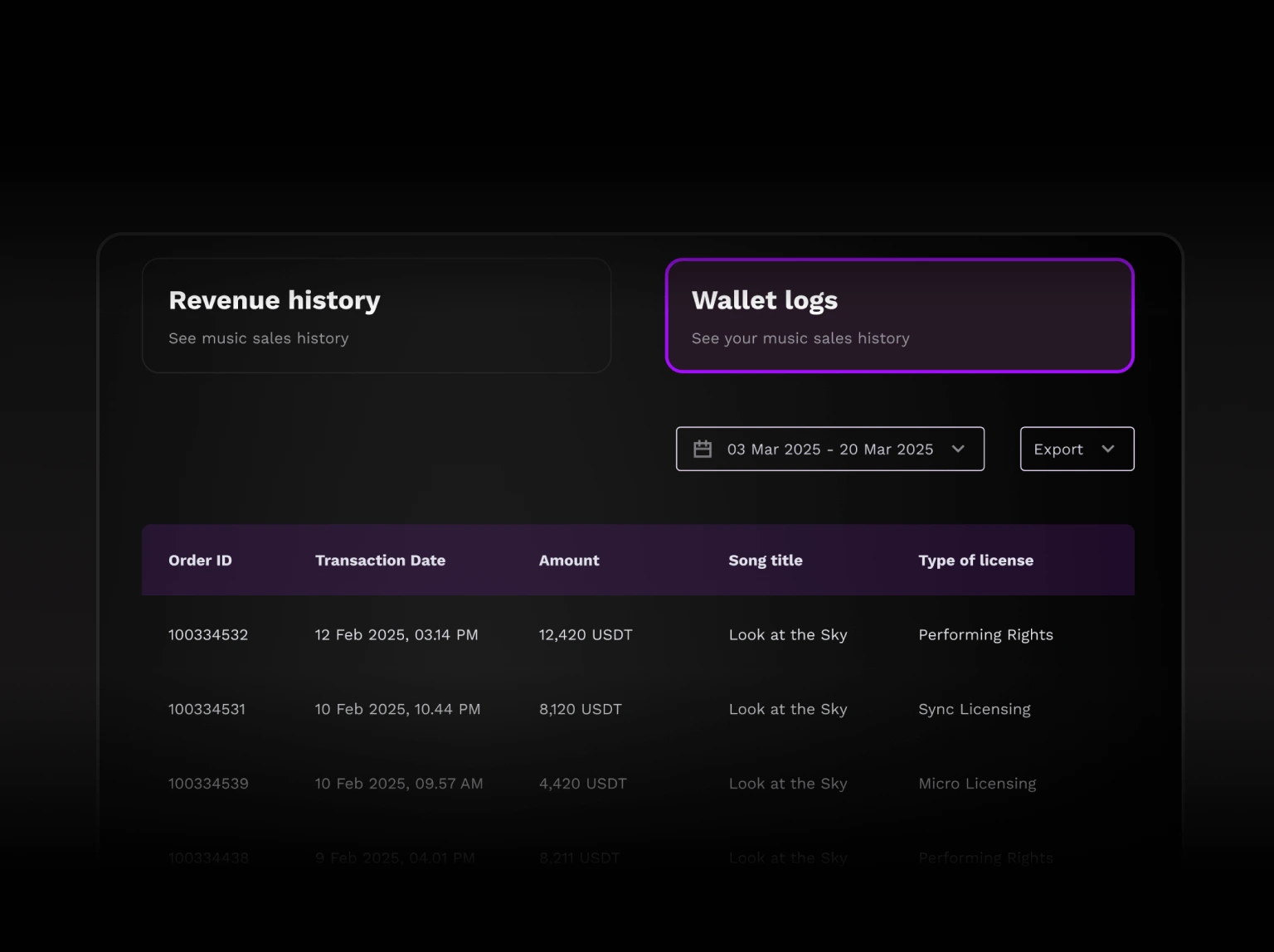Click the Export chevron arrow
This screenshot has height=952, width=1274.
[1107, 449]
